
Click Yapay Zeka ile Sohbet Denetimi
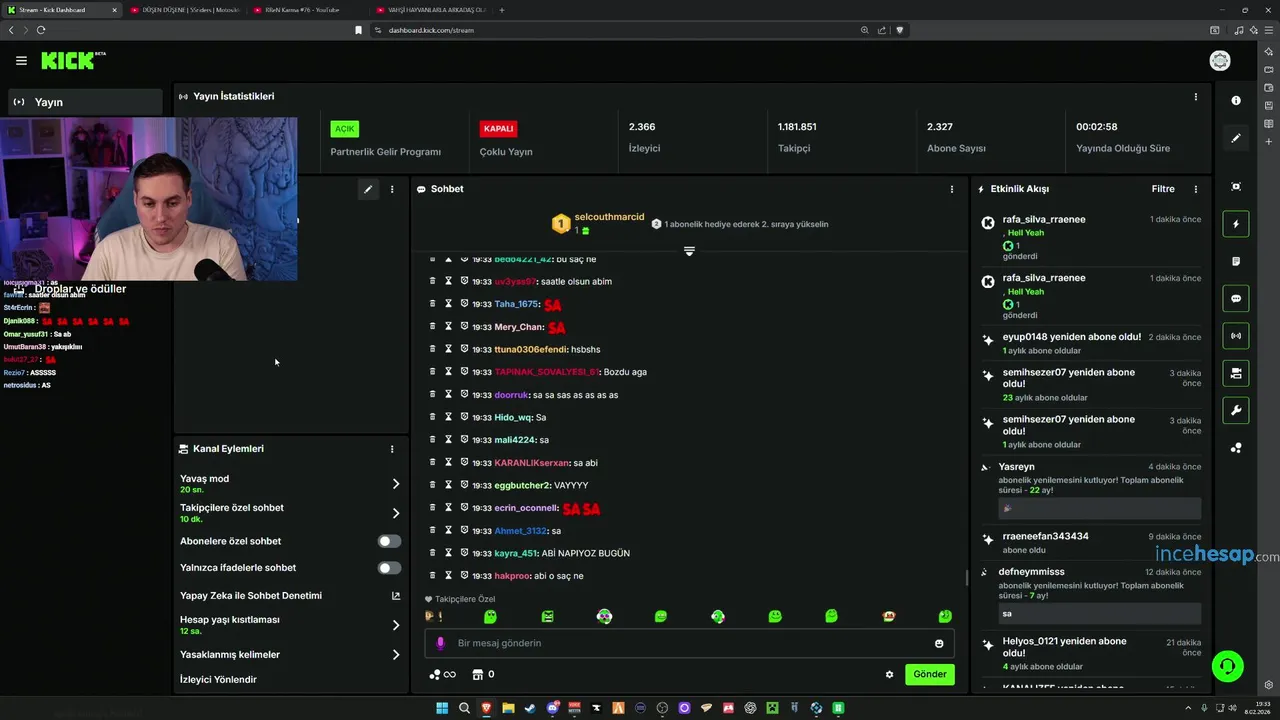[251, 596]
